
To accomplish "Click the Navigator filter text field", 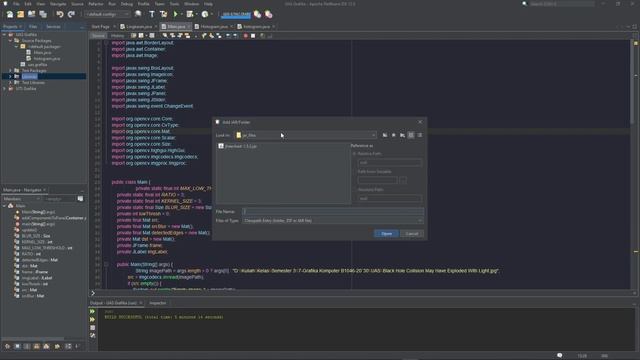I will 60,199.
